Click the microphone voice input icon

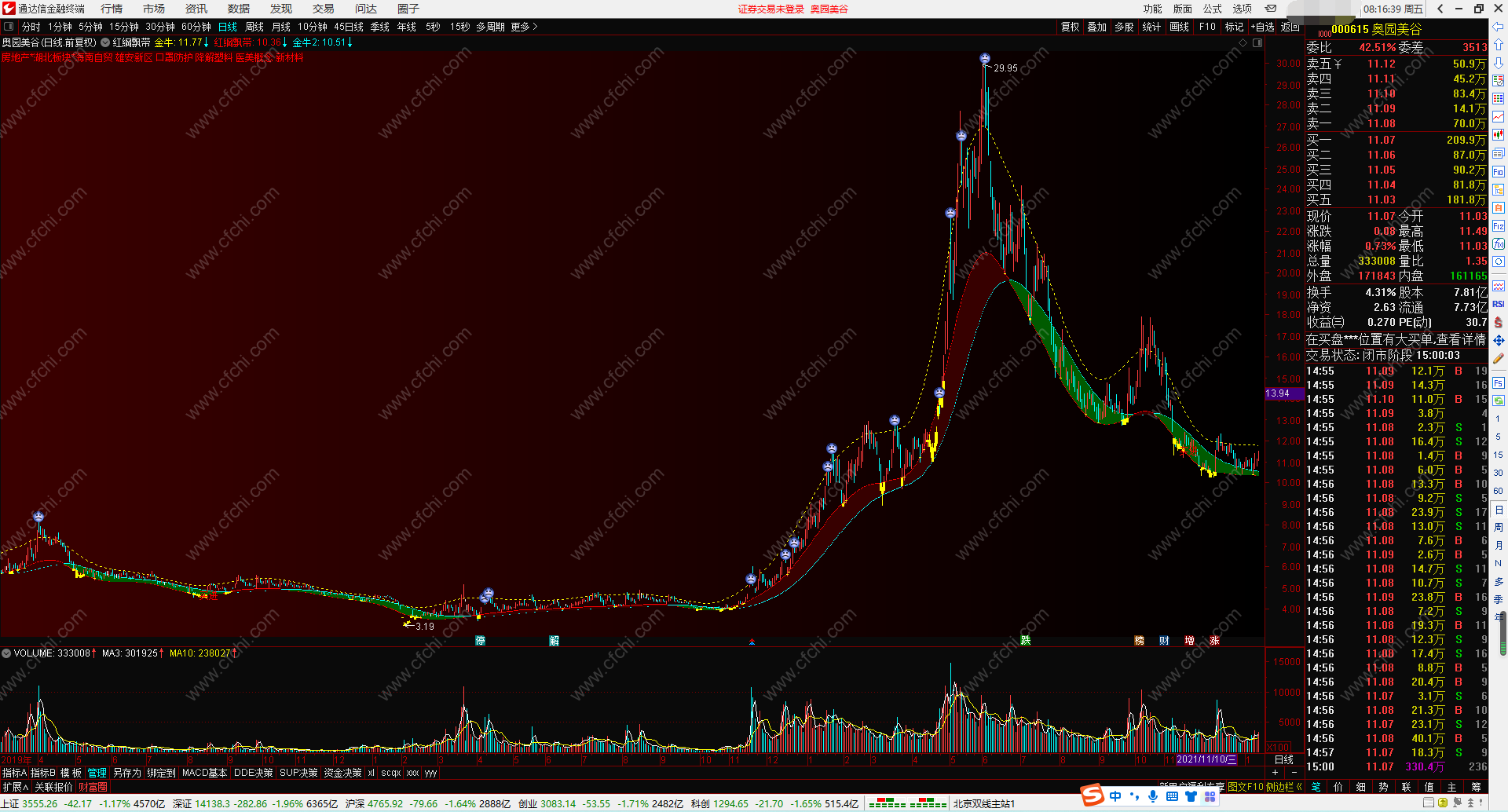tap(1153, 796)
